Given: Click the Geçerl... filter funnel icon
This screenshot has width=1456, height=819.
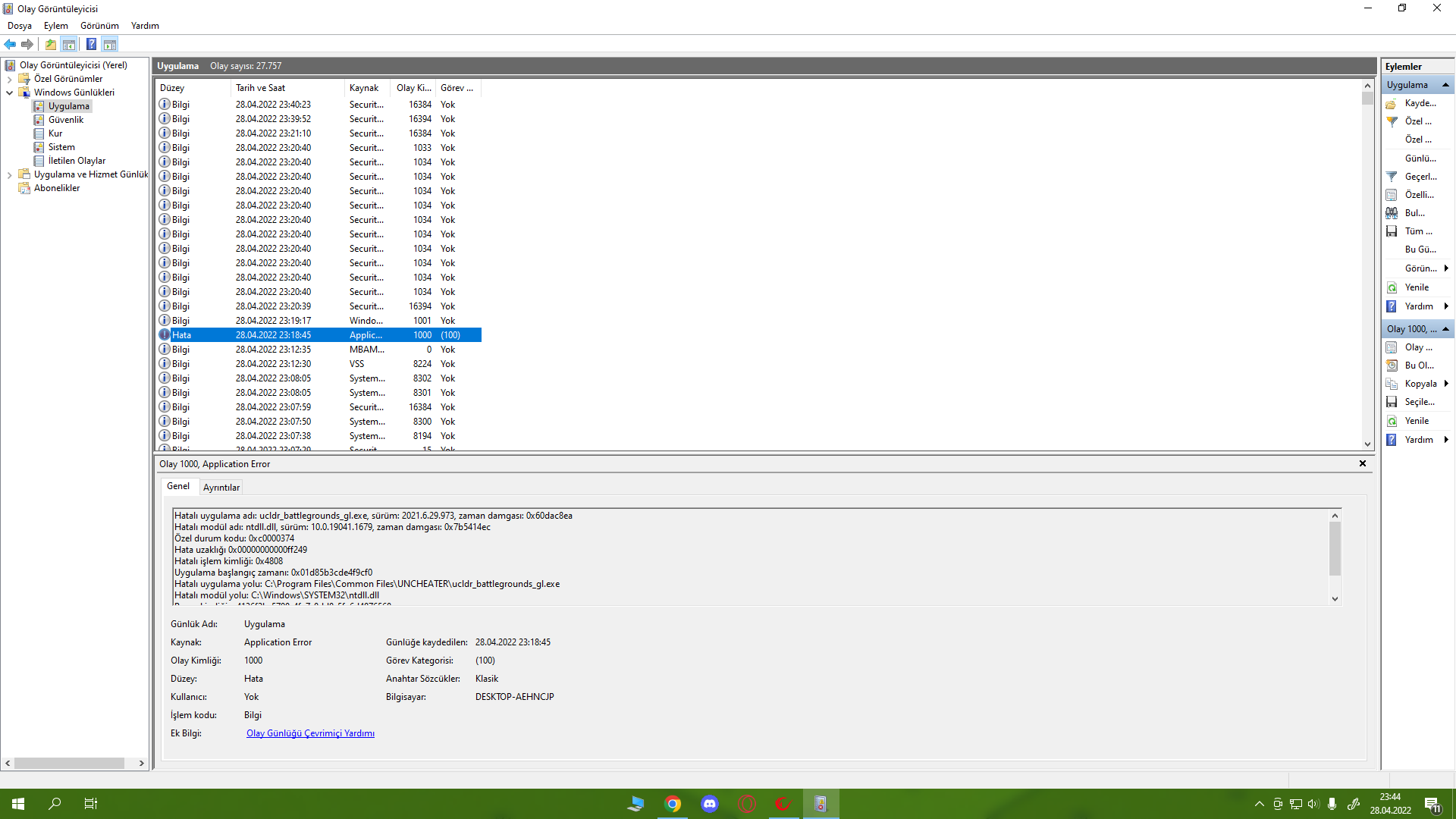Looking at the screenshot, I should (x=1392, y=177).
